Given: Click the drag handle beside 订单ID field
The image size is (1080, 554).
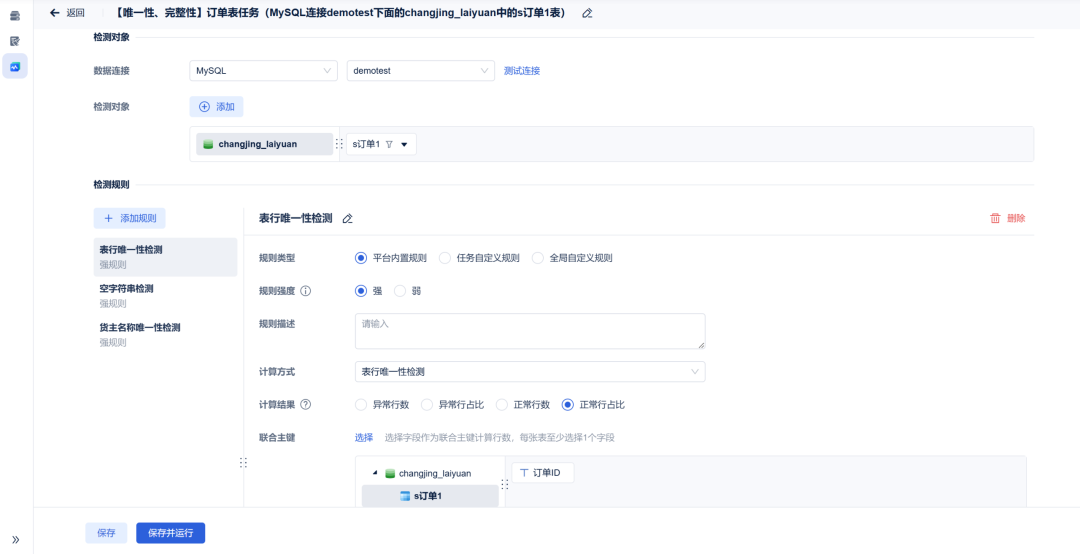Looking at the screenshot, I should [504, 484].
